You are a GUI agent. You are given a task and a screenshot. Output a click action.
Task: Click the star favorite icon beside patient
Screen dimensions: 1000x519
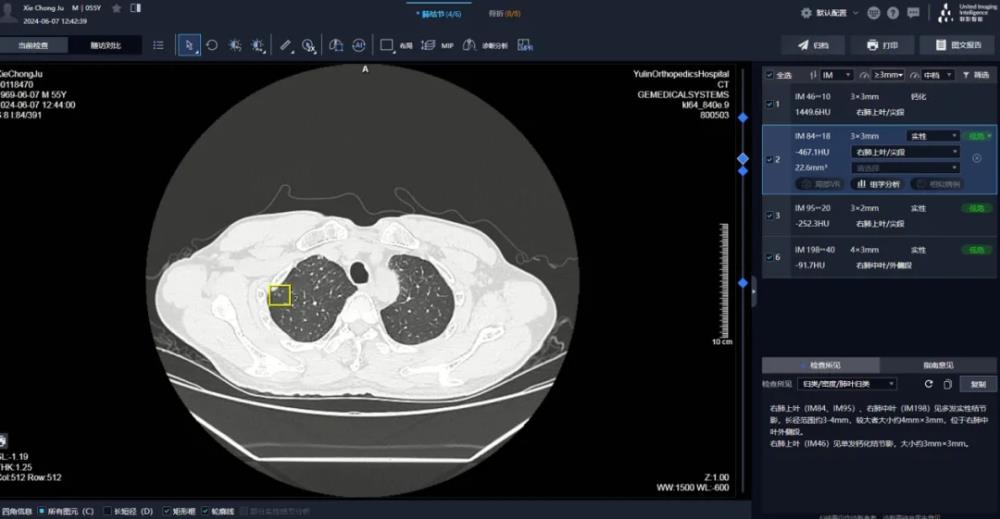pyautogui.click(x=117, y=8)
